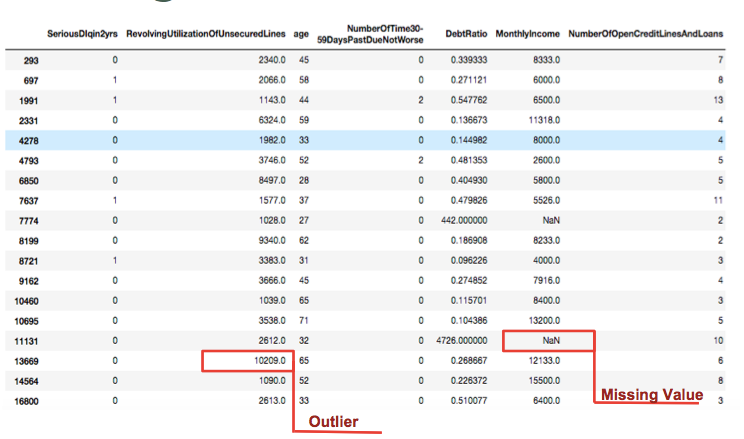Screen dimensions: 744x439
Task: Click the DebtRatio value 442.000000
Action: (x=464, y=220)
